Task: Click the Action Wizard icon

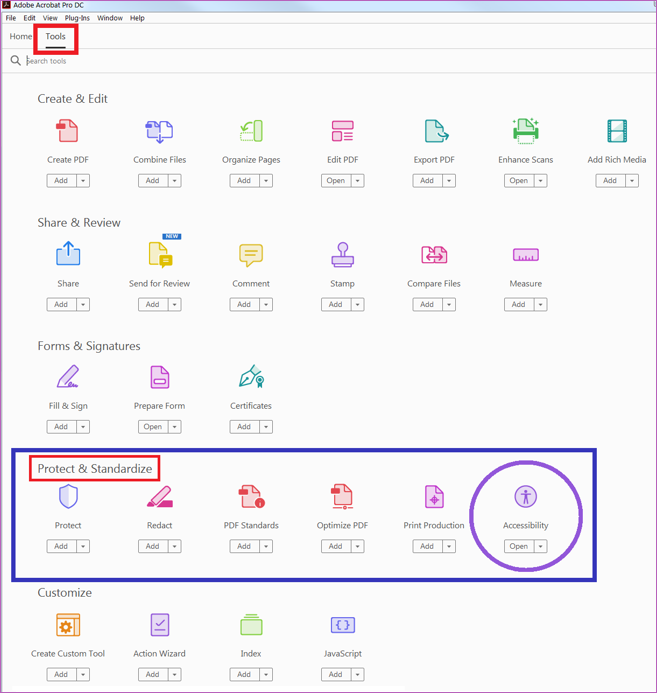Action: coord(159,625)
